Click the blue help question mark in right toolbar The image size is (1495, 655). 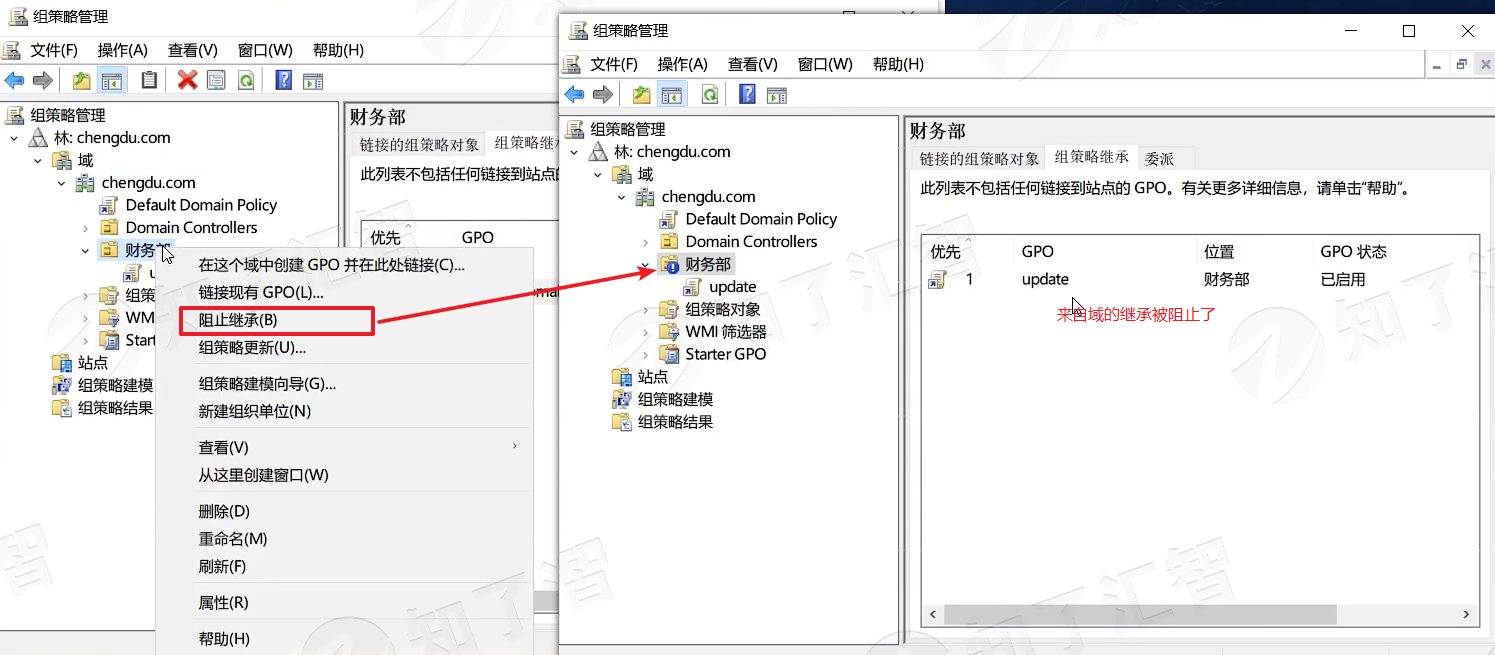747,94
